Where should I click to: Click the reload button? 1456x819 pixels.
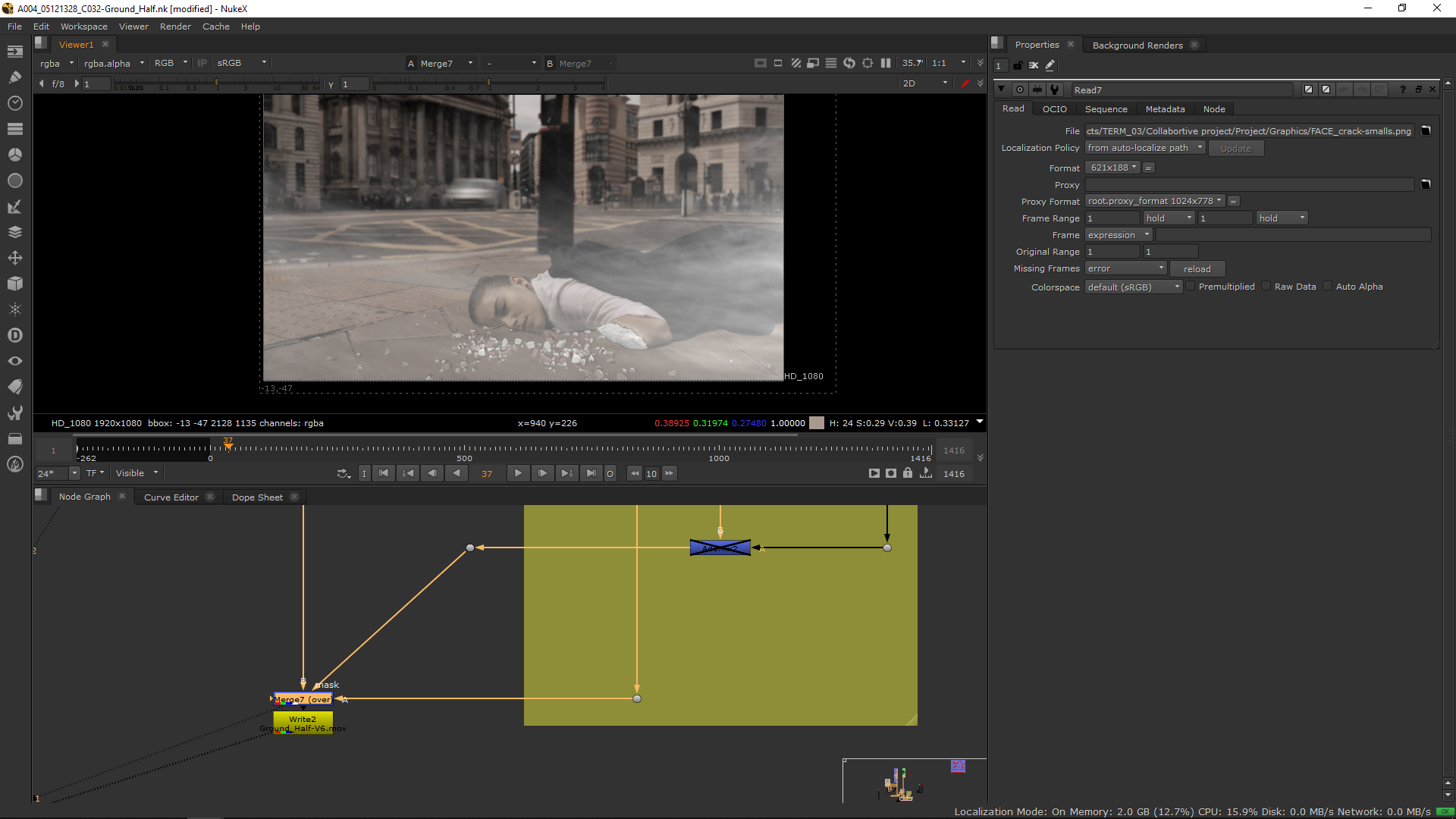tap(1197, 269)
